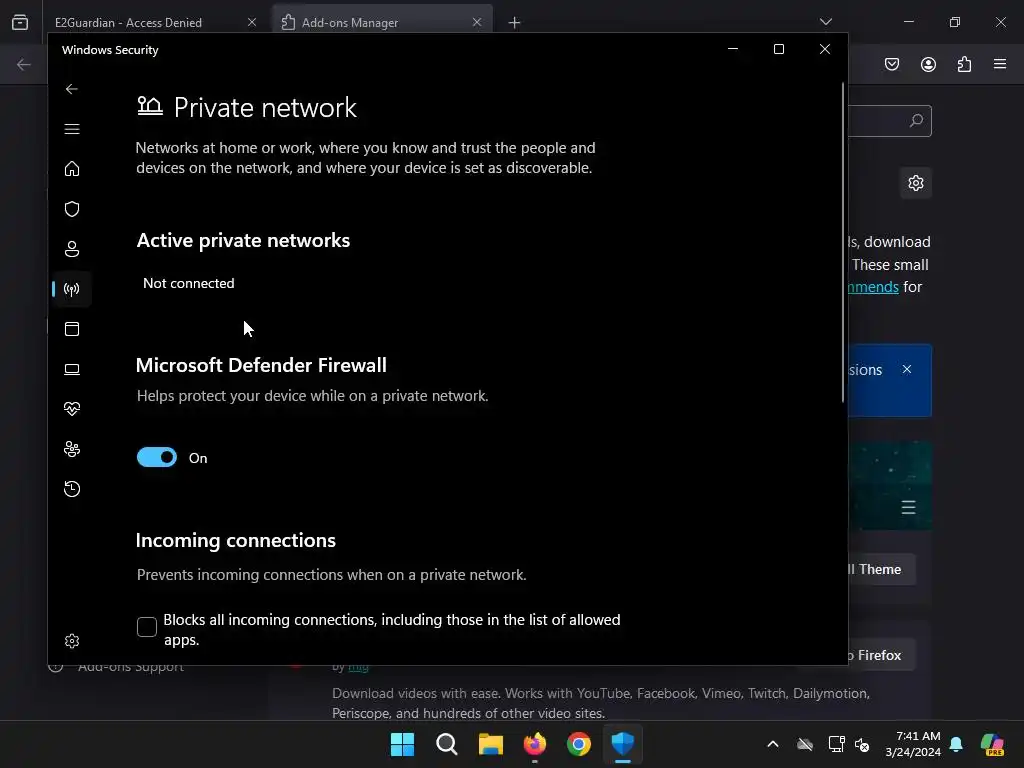Click the Windows Security vertical scrollbar

coord(843,242)
